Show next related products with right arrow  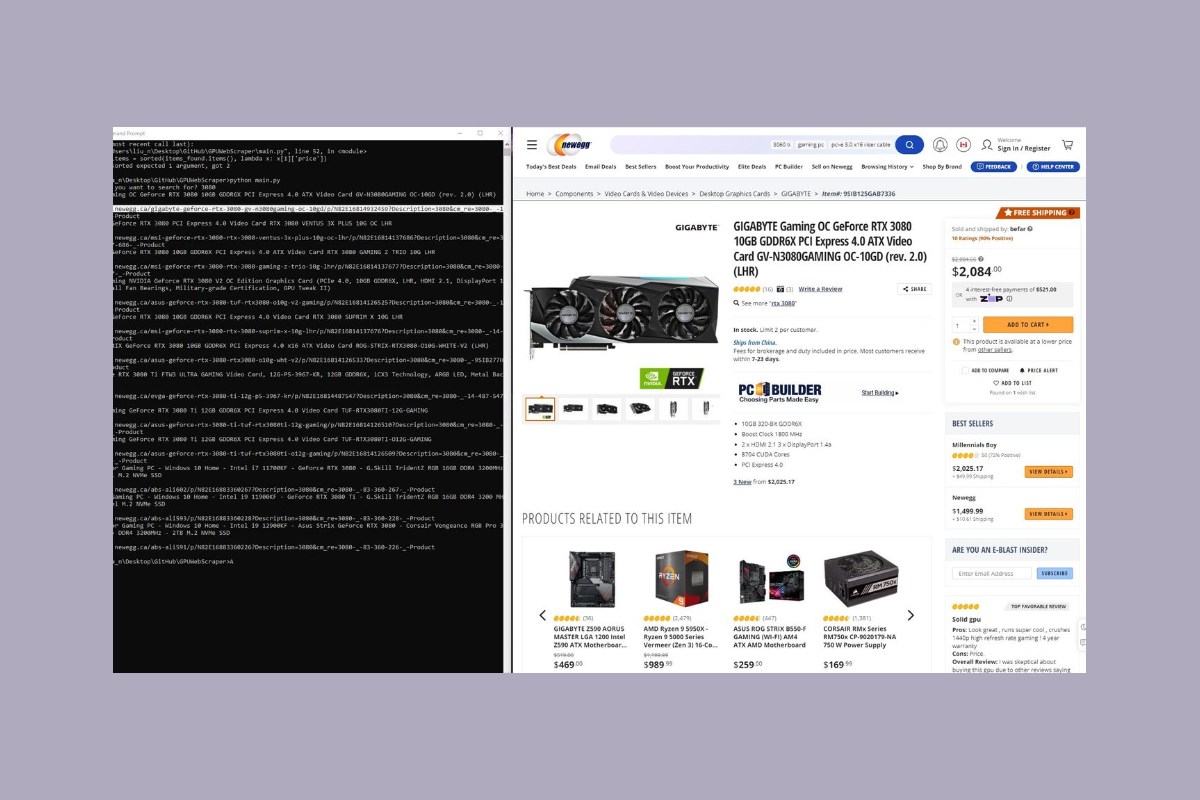click(x=910, y=615)
